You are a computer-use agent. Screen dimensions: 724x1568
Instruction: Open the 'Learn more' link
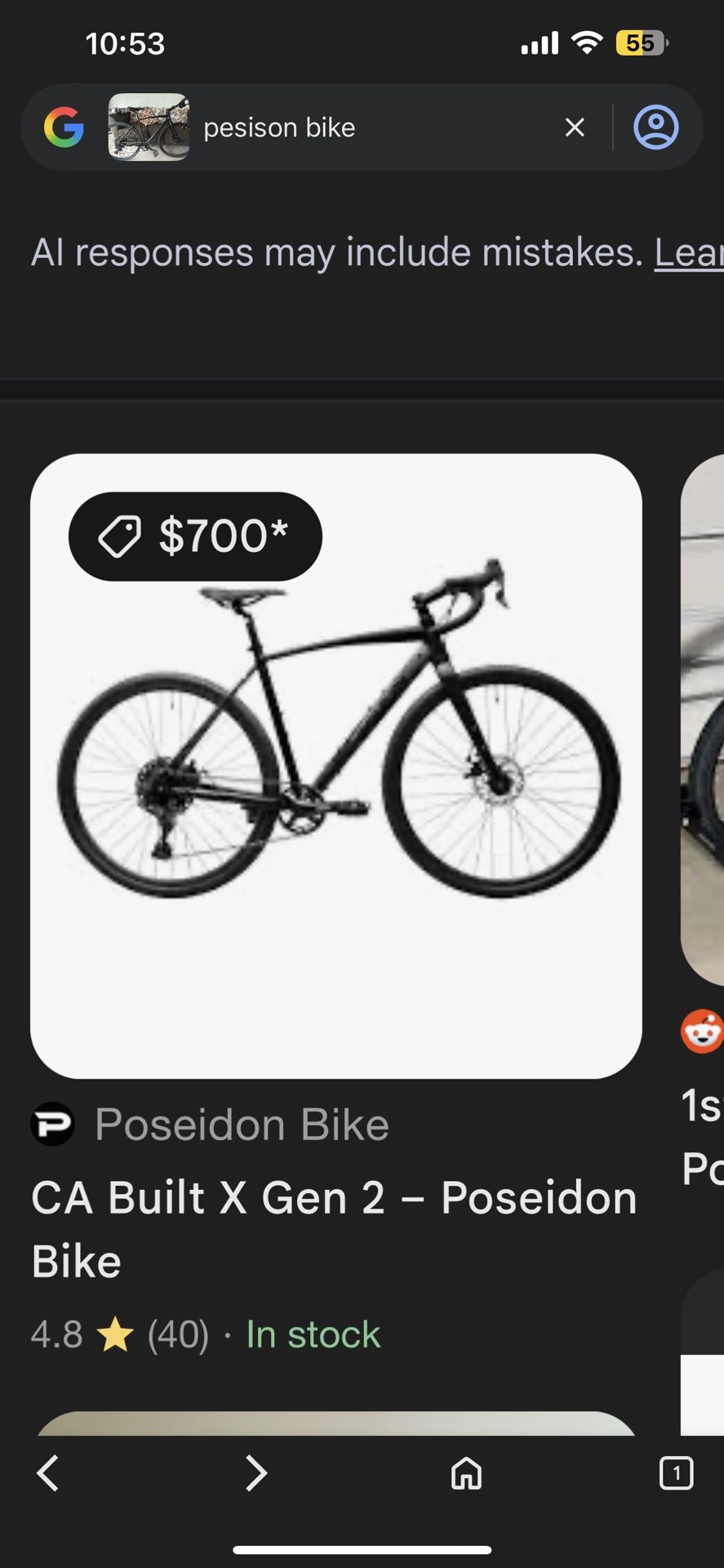click(690, 252)
